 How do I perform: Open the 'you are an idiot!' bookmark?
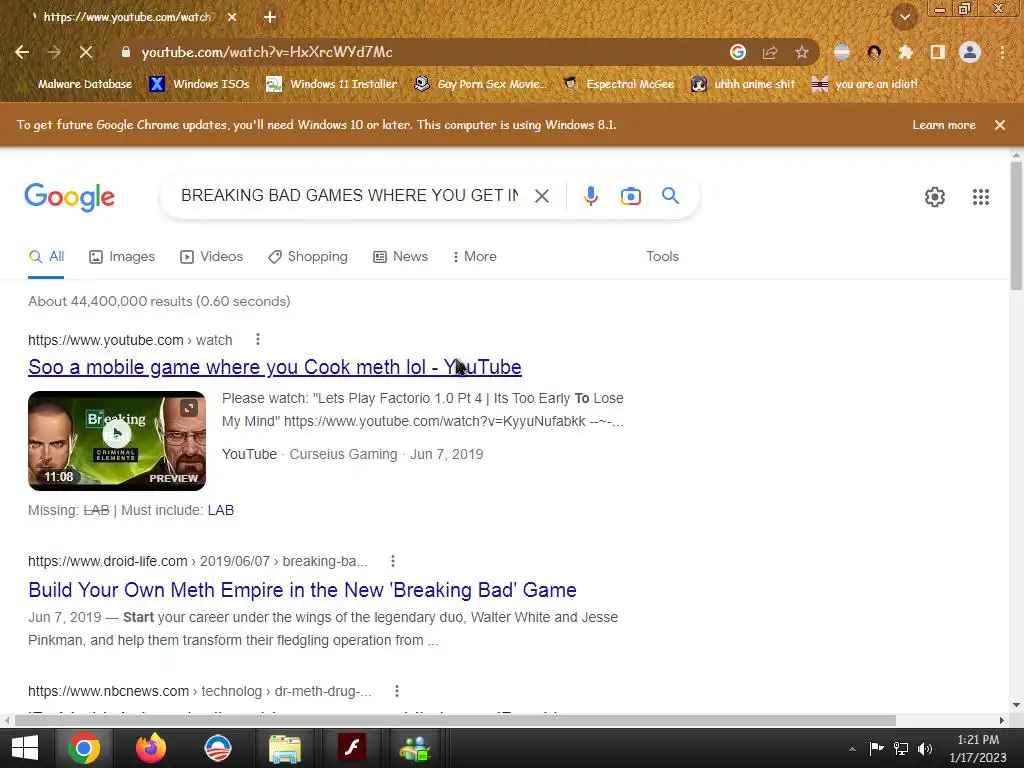coord(865,84)
